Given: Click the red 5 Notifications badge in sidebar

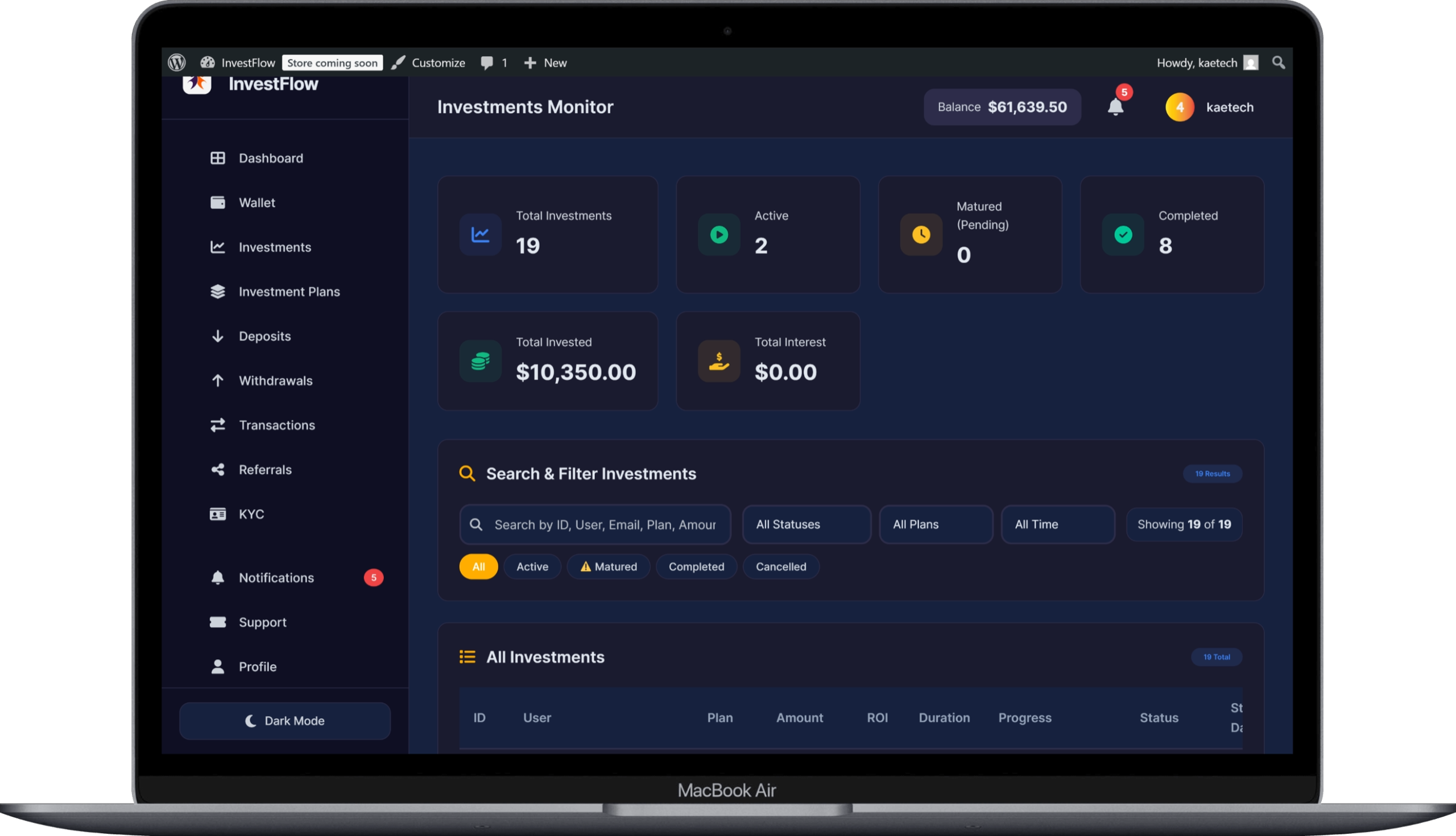Looking at the screenshot, I should coord(373,578).
